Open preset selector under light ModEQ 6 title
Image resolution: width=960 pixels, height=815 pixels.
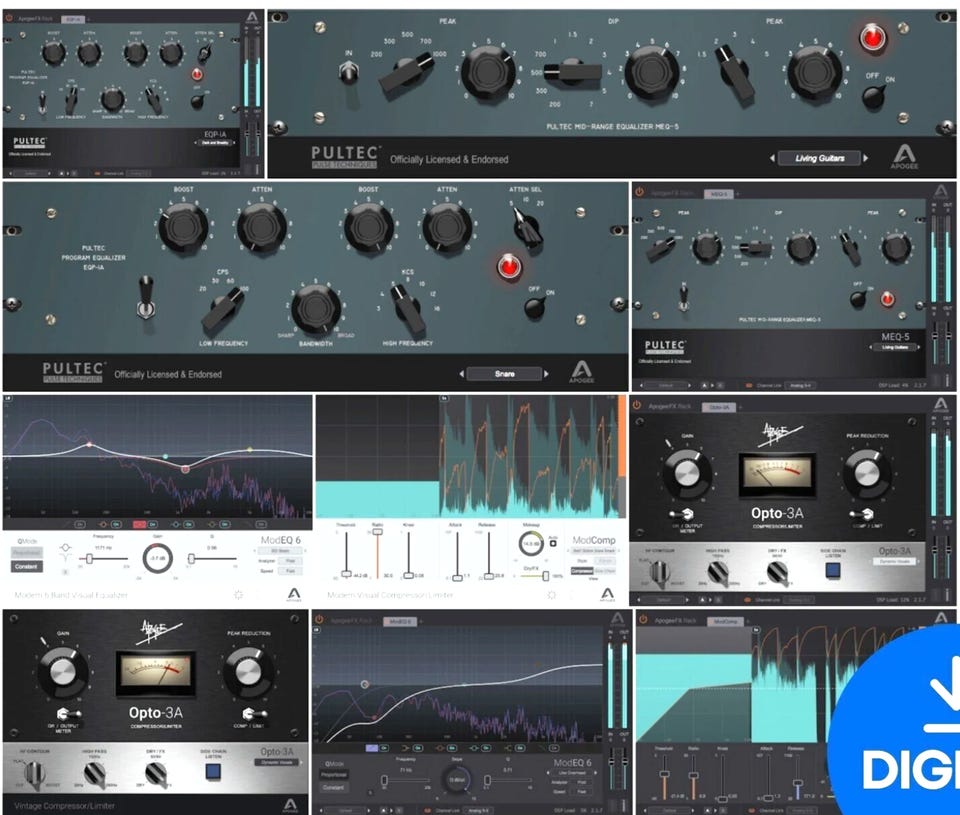coord(280,551)
